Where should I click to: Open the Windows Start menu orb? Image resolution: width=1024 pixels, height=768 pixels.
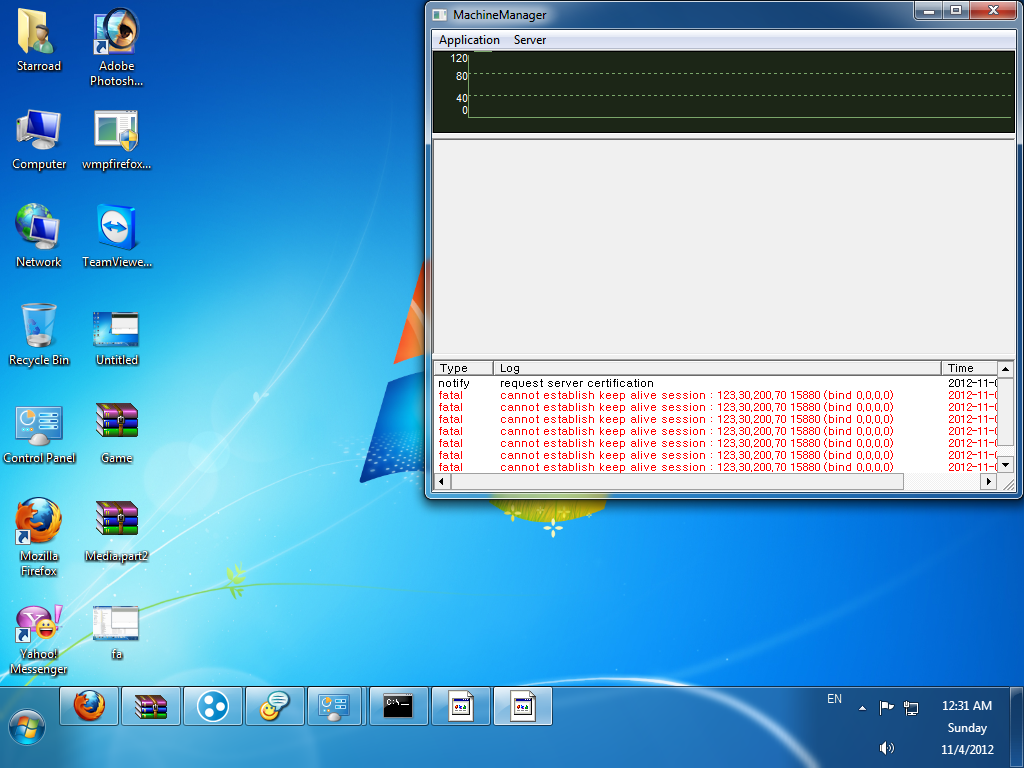27,728
